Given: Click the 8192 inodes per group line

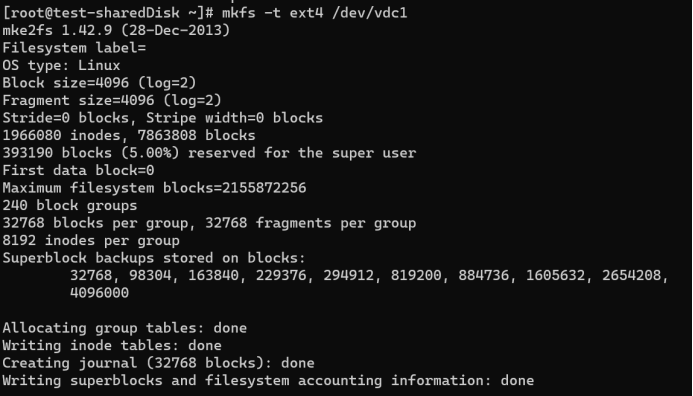Looking at the screenshot, I should tap(91, 240).
